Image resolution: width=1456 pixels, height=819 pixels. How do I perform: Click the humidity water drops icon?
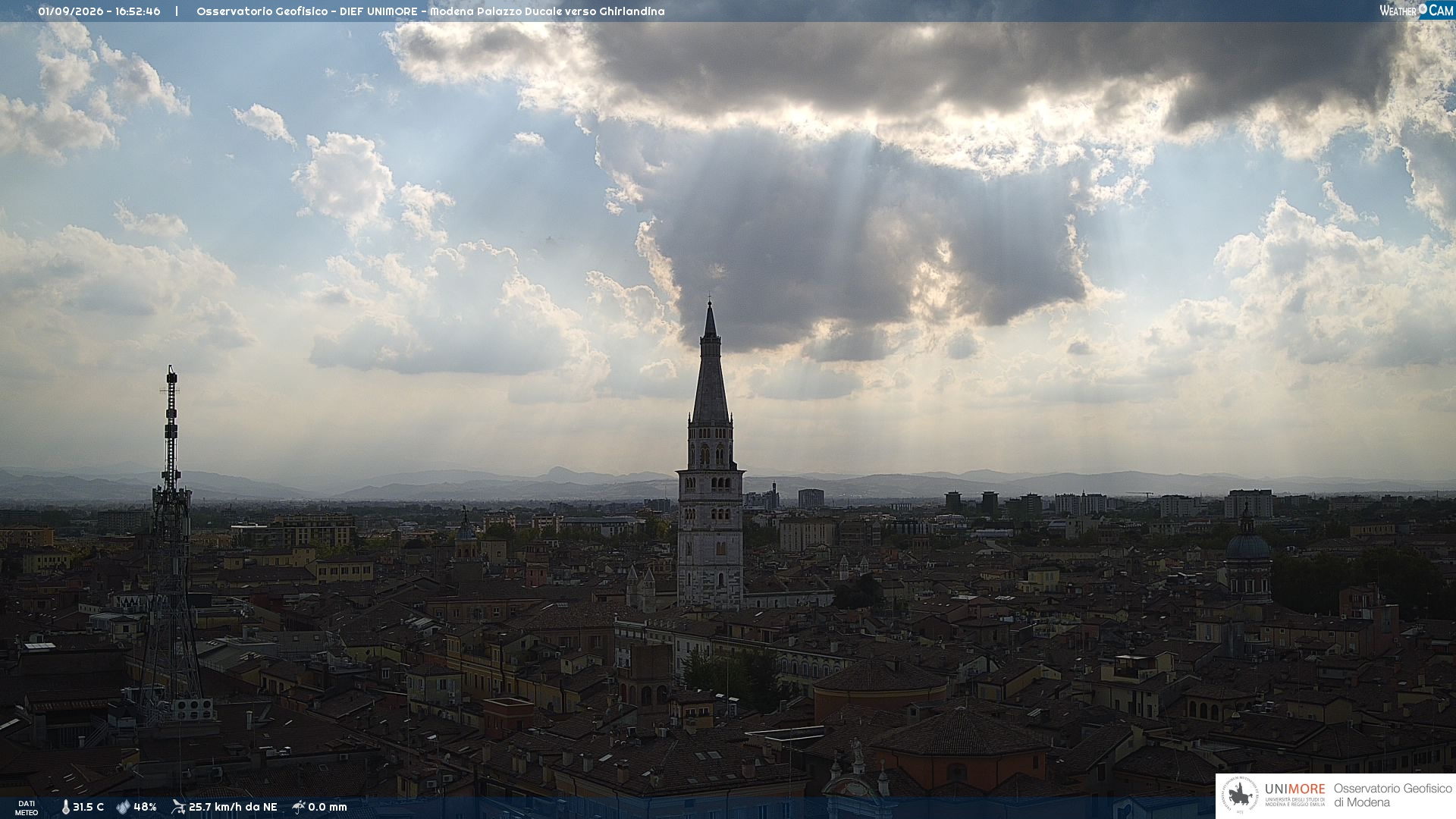coord(123,808)
